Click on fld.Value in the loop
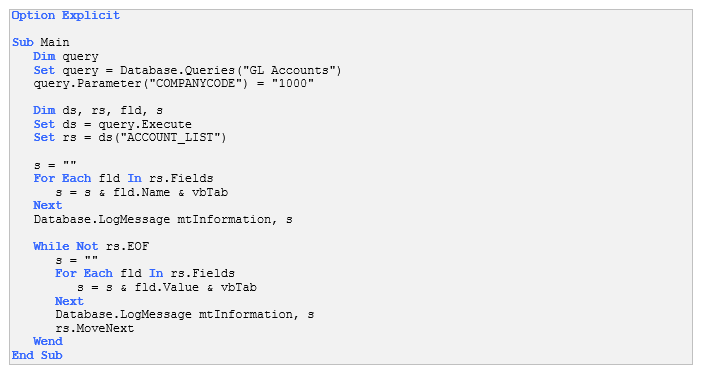Viewport: 703px width, 377px height. [x=167, y=287]
